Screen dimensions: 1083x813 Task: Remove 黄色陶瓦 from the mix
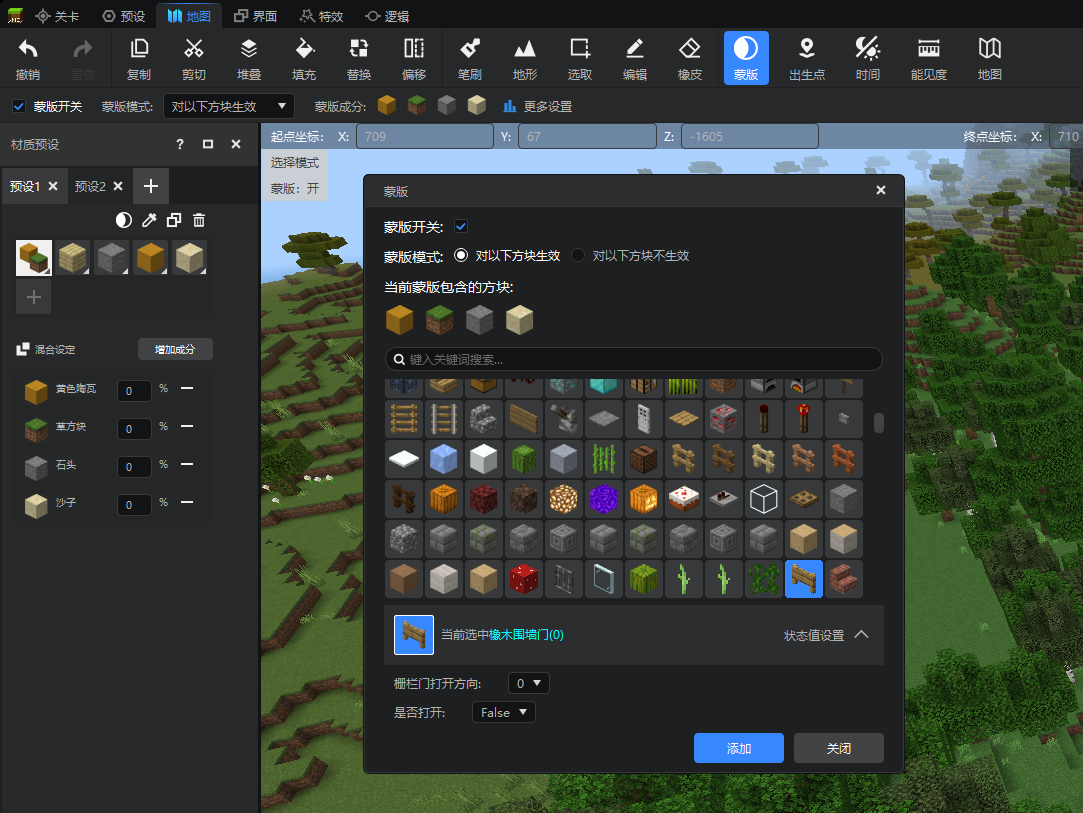tap(186, 388)
